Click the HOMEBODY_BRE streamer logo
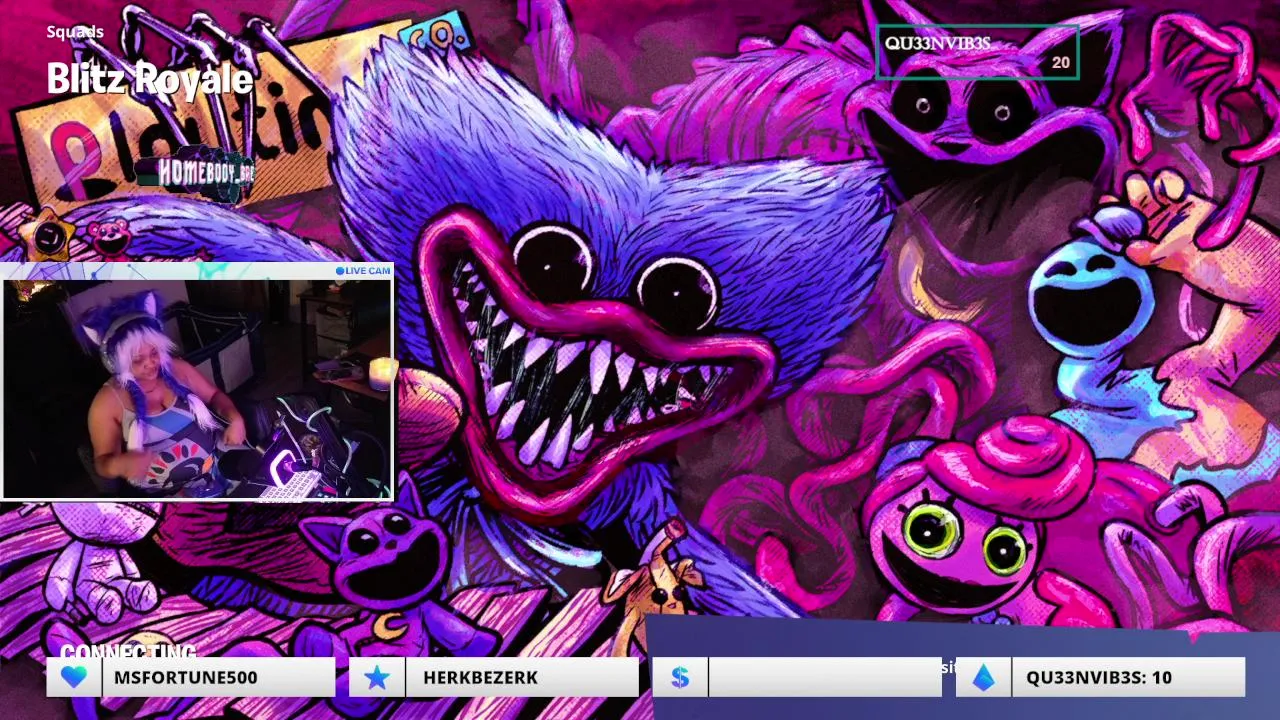Image resolution: width=1280 pixels, height=720 pixels. 195,172
